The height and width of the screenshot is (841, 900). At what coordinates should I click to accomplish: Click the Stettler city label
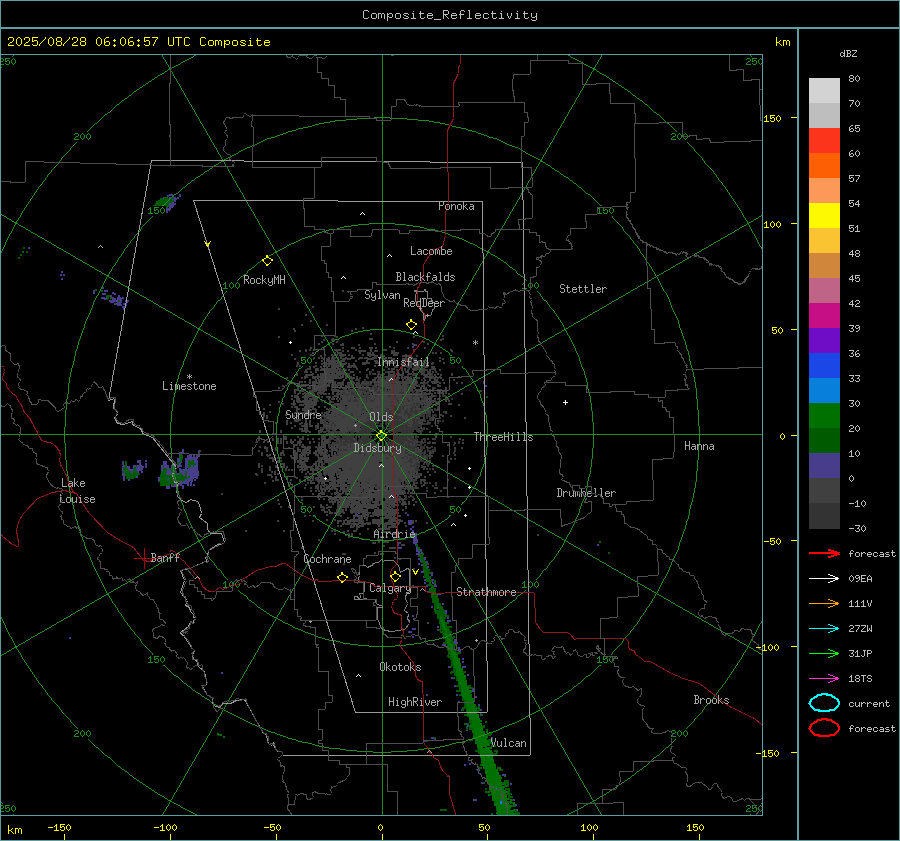point(583,289)
